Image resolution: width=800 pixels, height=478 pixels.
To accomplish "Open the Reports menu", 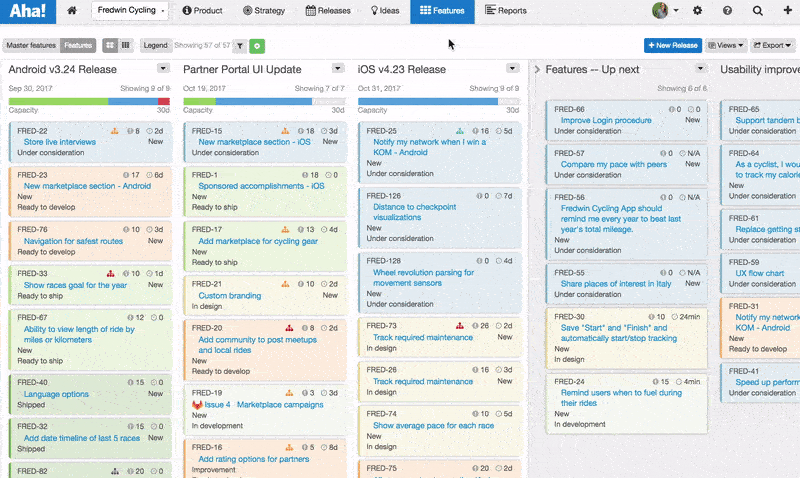I will 506,10.
